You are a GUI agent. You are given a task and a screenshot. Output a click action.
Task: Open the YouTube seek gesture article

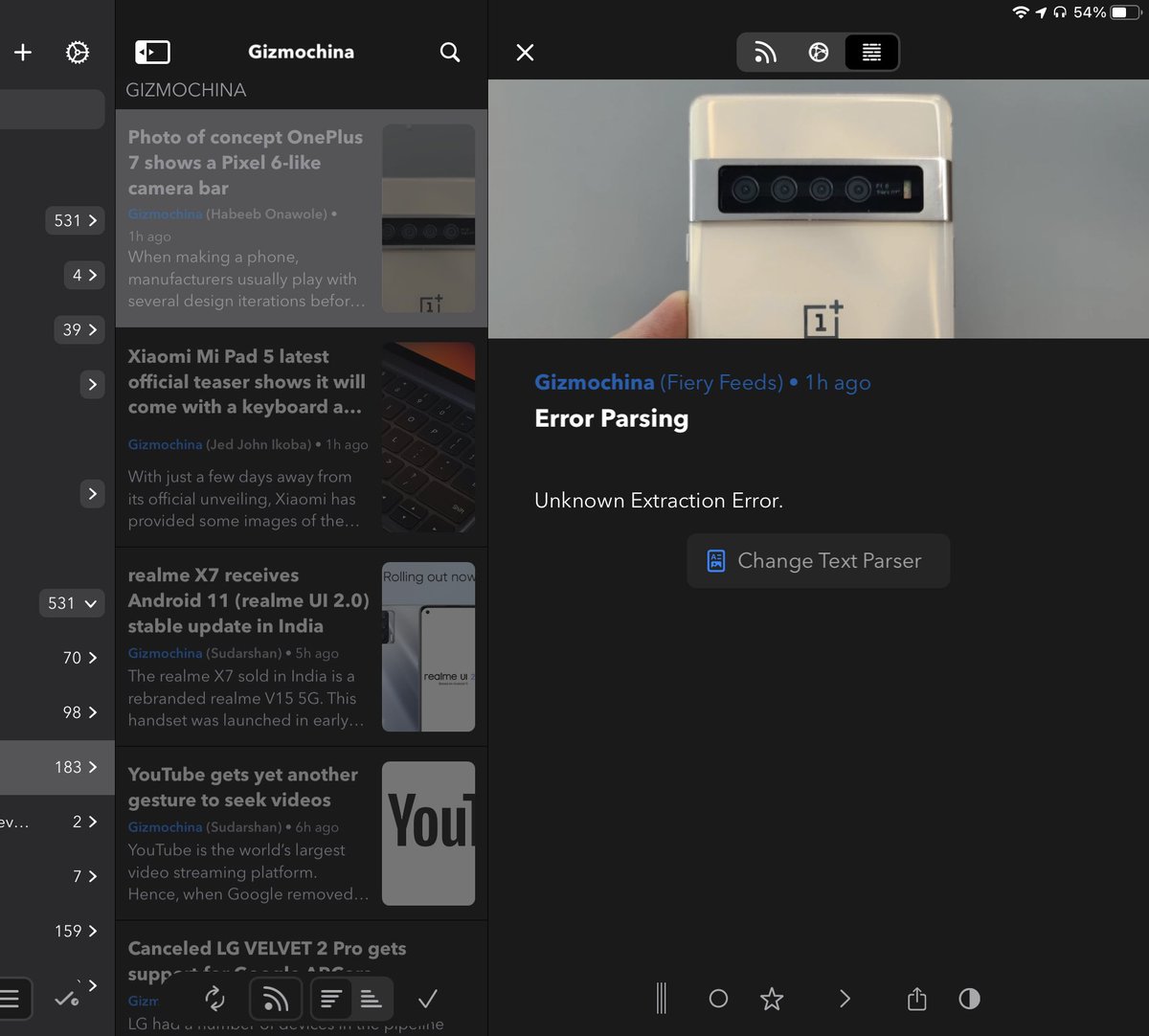[302, 834]
